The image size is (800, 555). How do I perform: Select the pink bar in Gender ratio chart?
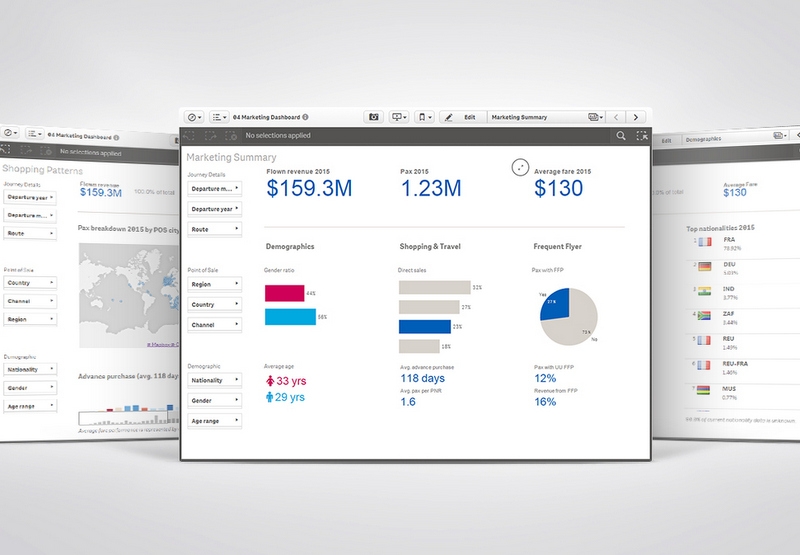(x=283, y=293)
